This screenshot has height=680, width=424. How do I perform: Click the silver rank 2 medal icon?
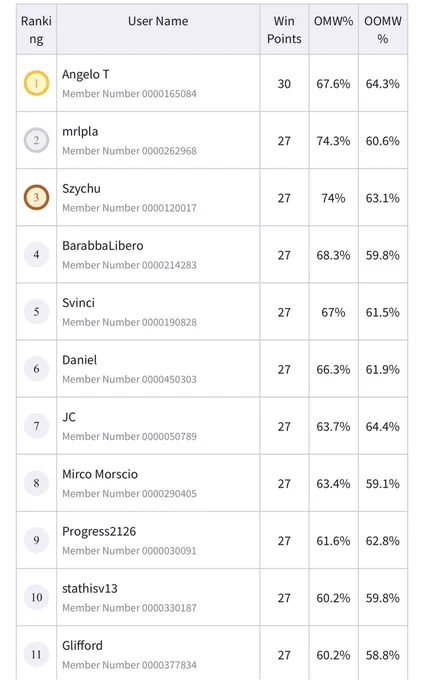pyautogui.click(x=36, y=140)
